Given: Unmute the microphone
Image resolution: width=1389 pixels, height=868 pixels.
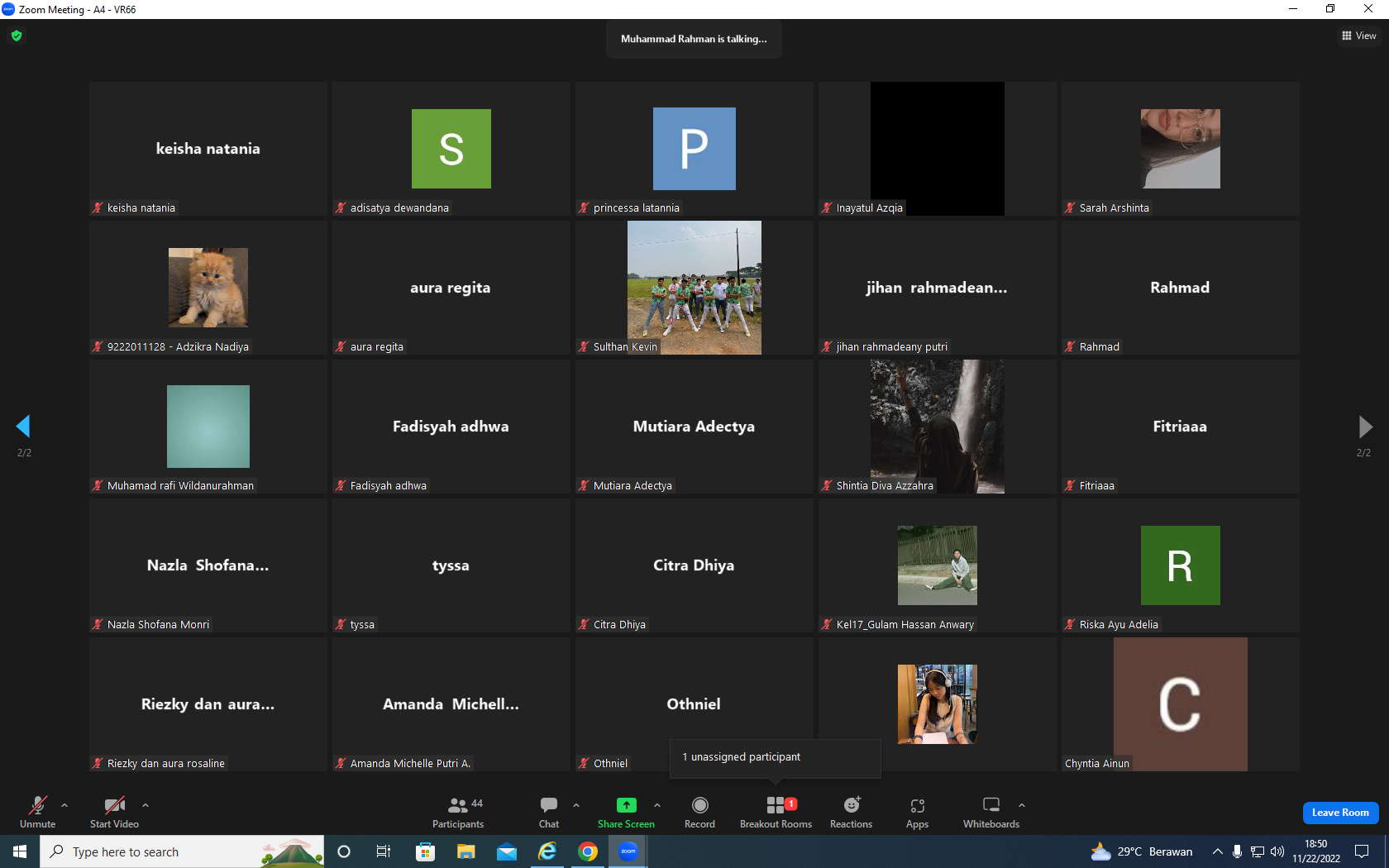Looking at the screenshot, I should 38,812.
